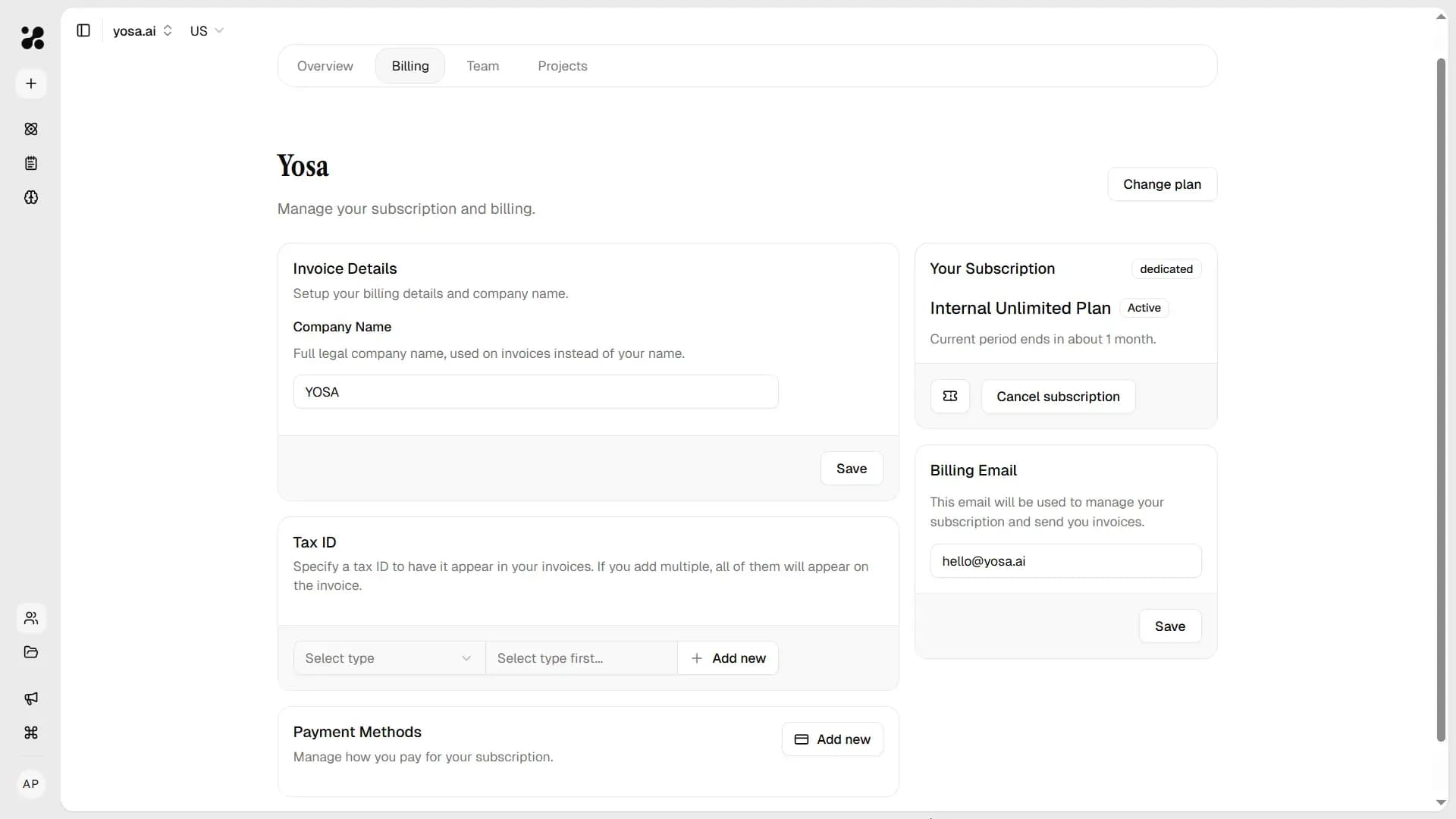Viewport: 1456px width, 819px height.
Task: Open the notepad icon in the sidebar
Action: [31, 163]
